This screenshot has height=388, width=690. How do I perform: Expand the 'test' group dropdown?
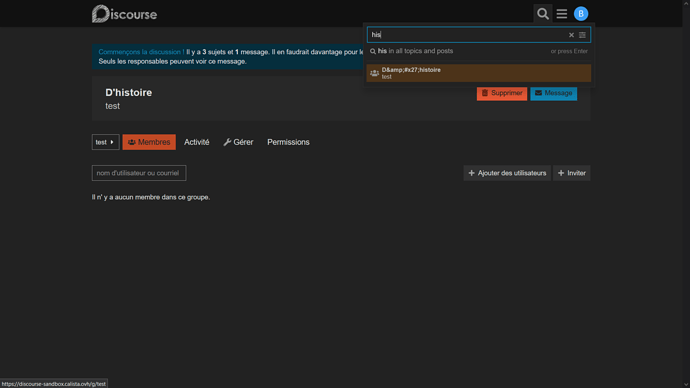(105, 142)
